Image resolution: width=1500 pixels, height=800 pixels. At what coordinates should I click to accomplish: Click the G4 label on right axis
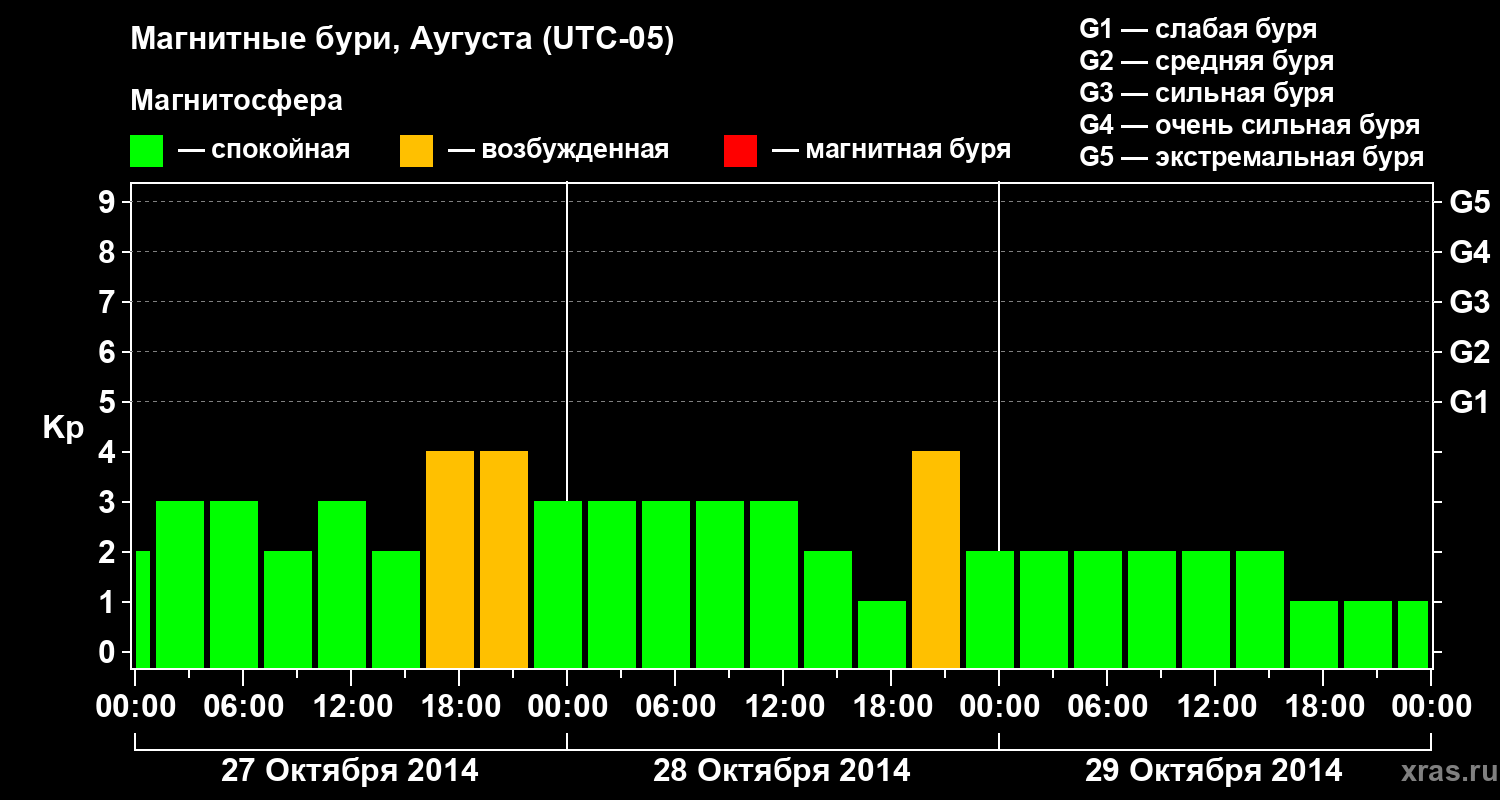1469,252
